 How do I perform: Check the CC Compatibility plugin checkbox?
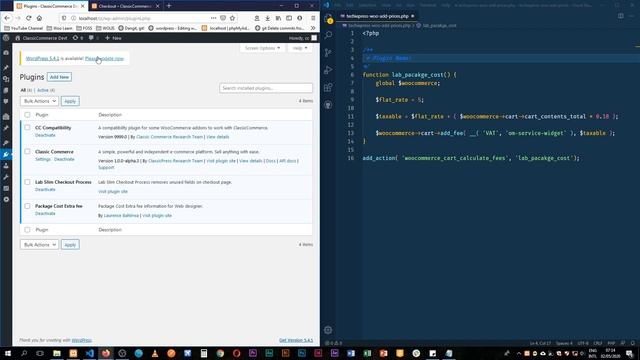pos(27,127)
